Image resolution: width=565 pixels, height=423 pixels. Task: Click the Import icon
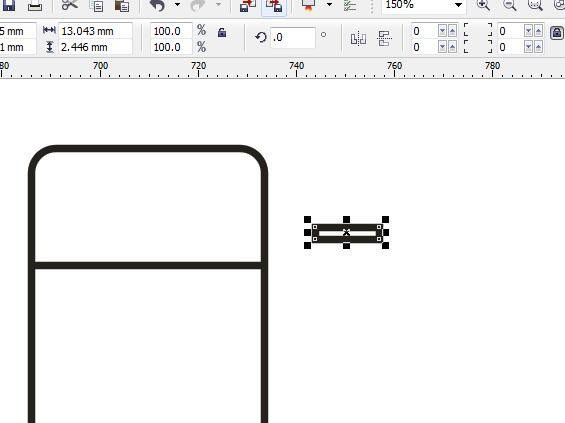[x=248, y=6]
